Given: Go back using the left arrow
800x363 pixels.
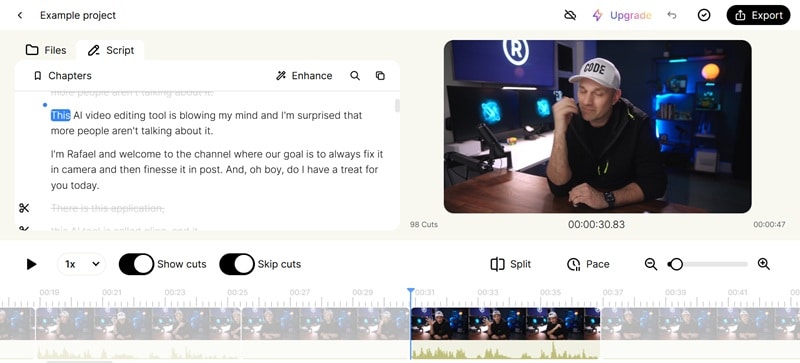Looking at the screenshot, I should 20,15.
